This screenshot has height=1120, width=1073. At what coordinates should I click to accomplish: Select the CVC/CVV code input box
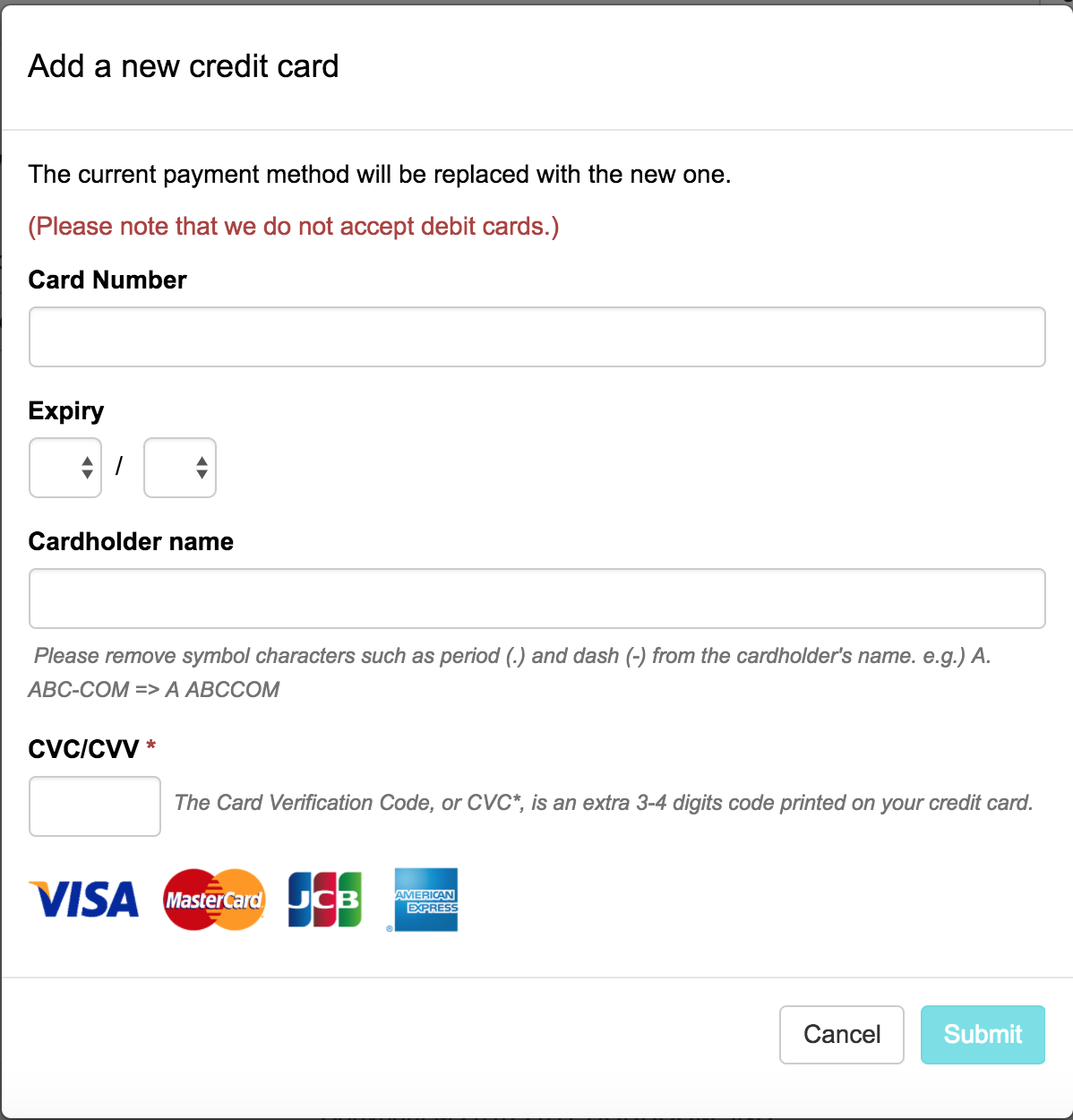(x=95, y=806)
